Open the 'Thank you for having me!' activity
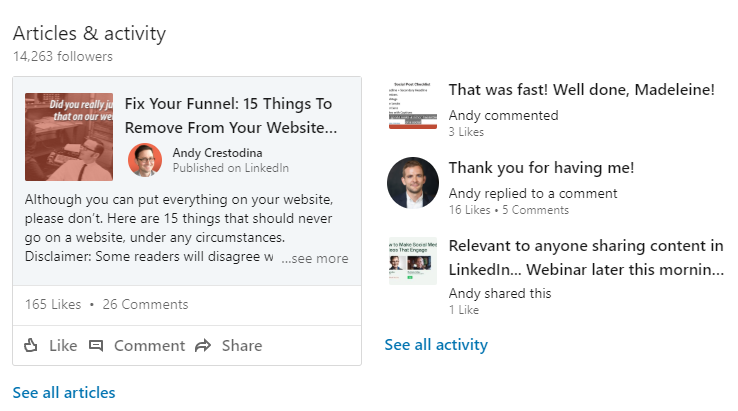This screenshot has width=738, height=411. pos(541,168)
